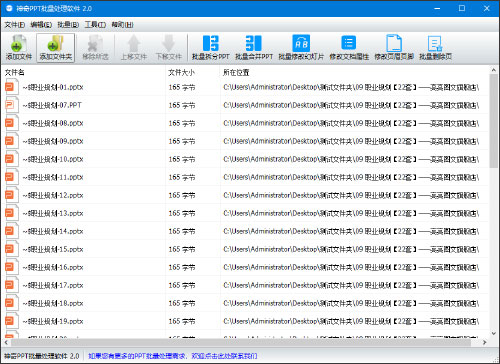
Task: Click the file icon beside 职业规划-08.pptx
Action: tap(11, 123)
